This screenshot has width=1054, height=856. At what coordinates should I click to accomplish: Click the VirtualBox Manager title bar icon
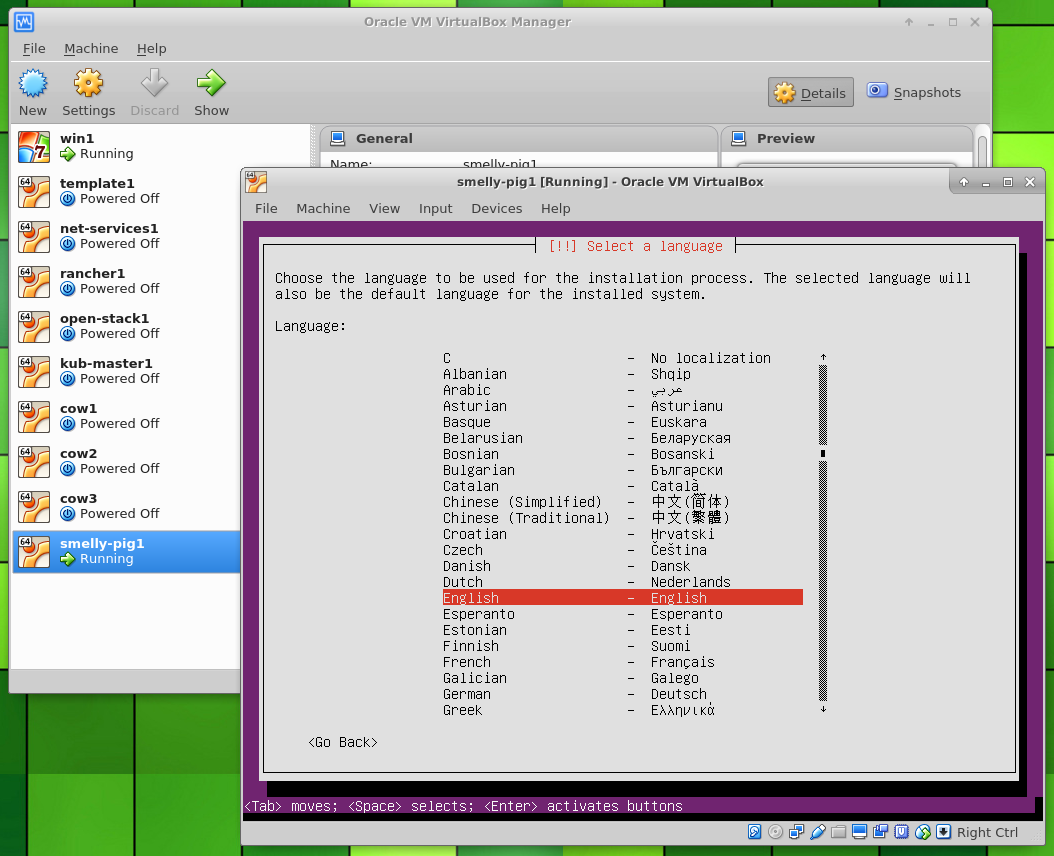(x=24, y=22)
